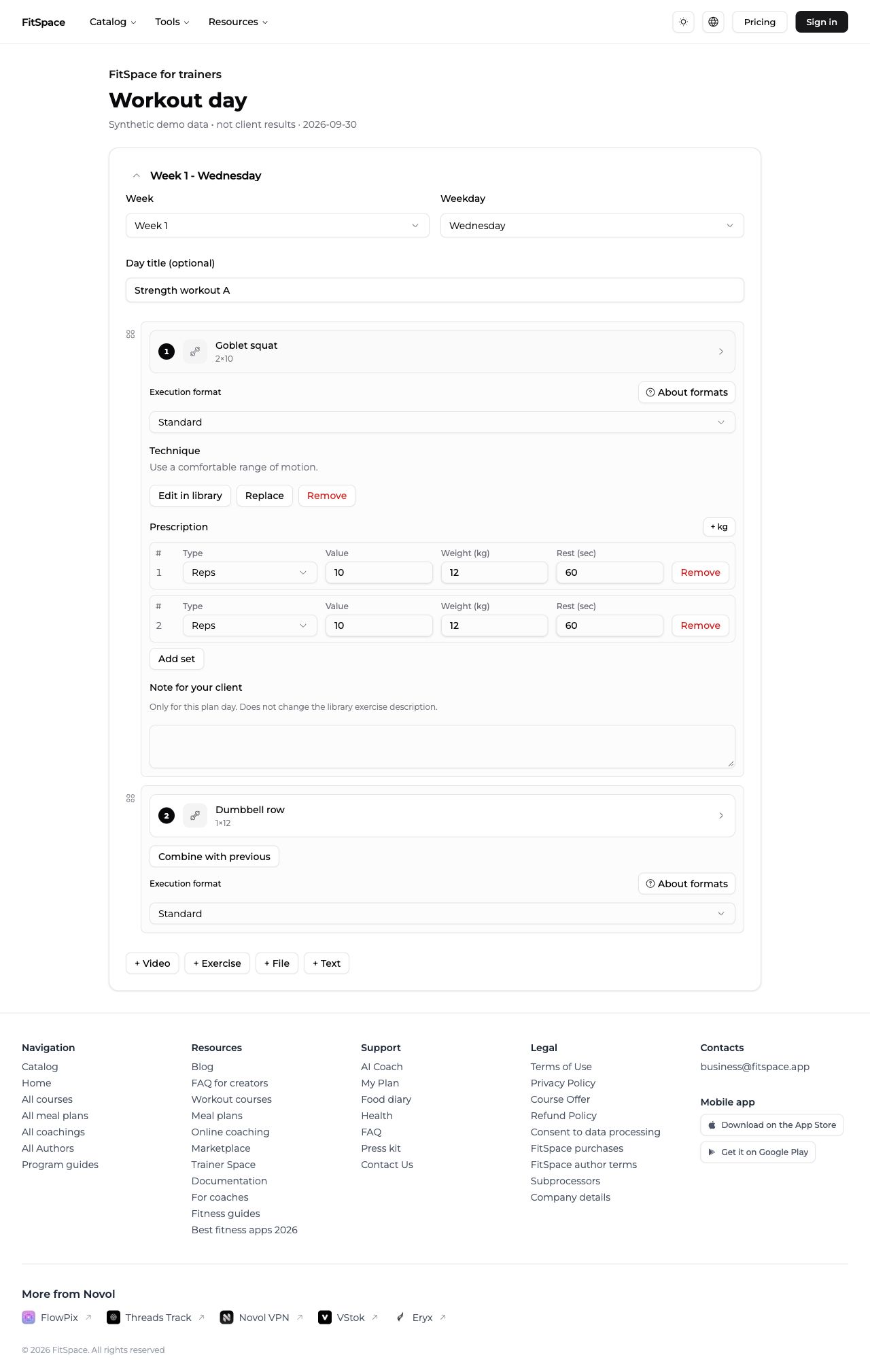
Task: Open Goblet squat Execution format dropdown
Action: coord(442,422)
